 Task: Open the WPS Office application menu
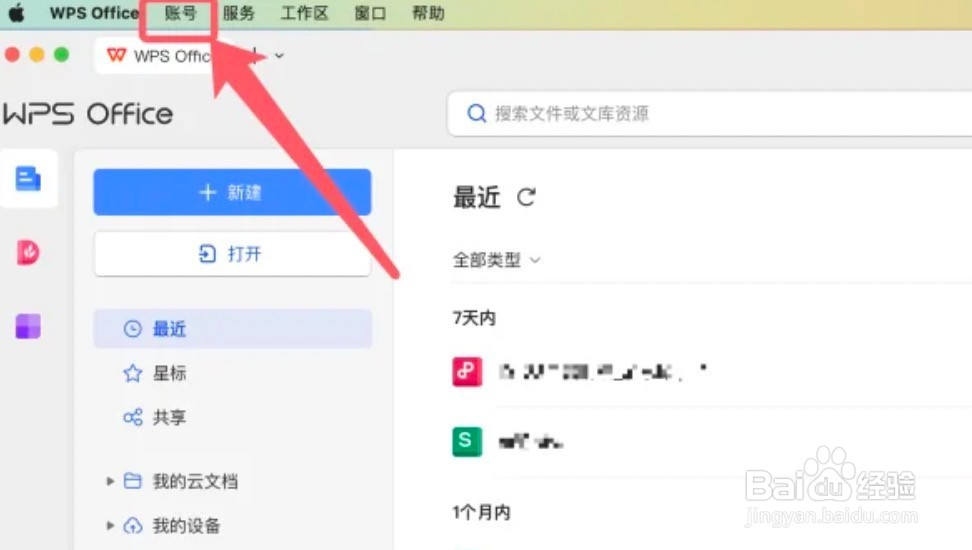pos(94,13)
